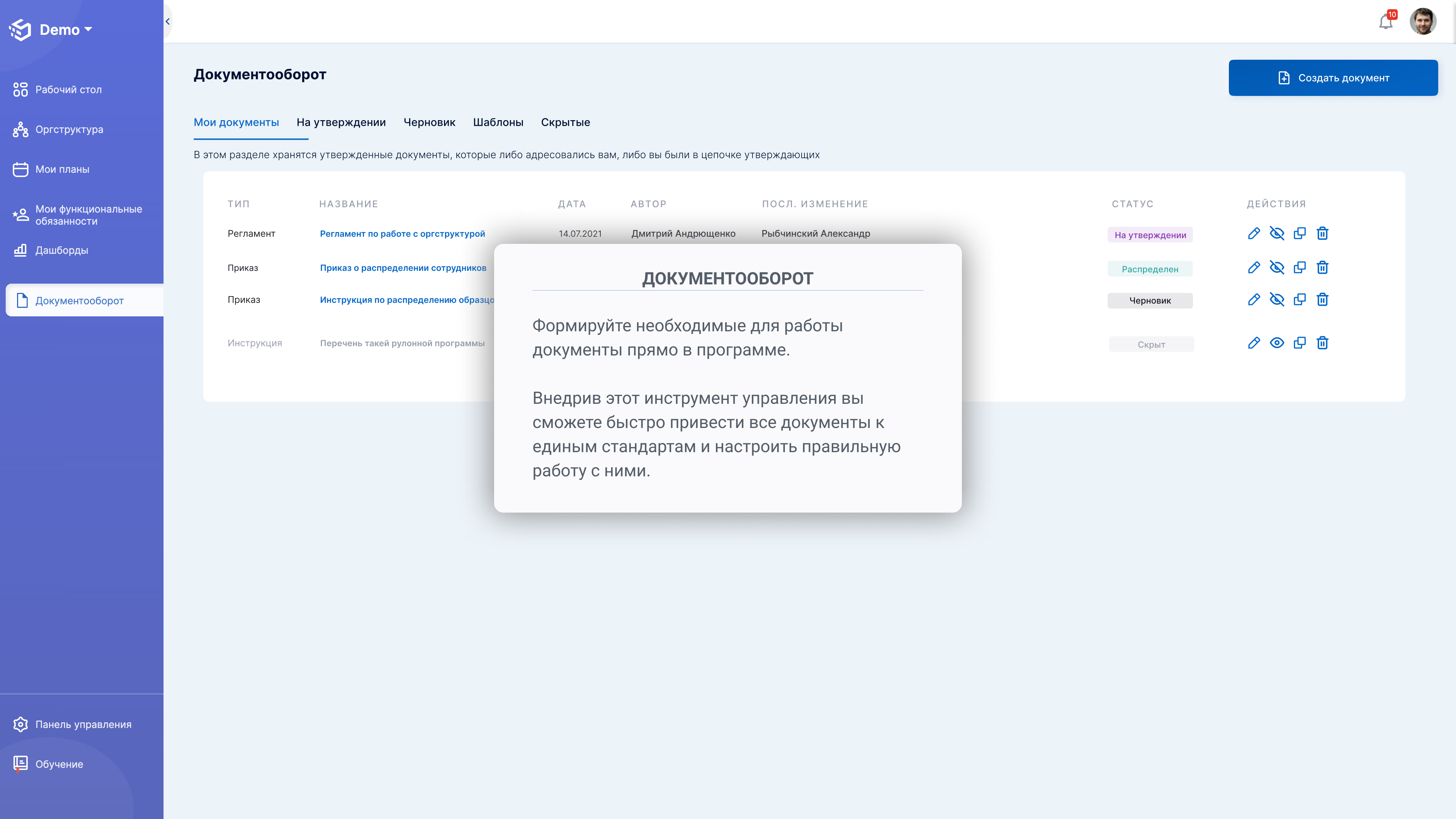Delete the Черновик status document
Image resolution: width=1456 pixels, height=819 pixels.
(1322, 300)
